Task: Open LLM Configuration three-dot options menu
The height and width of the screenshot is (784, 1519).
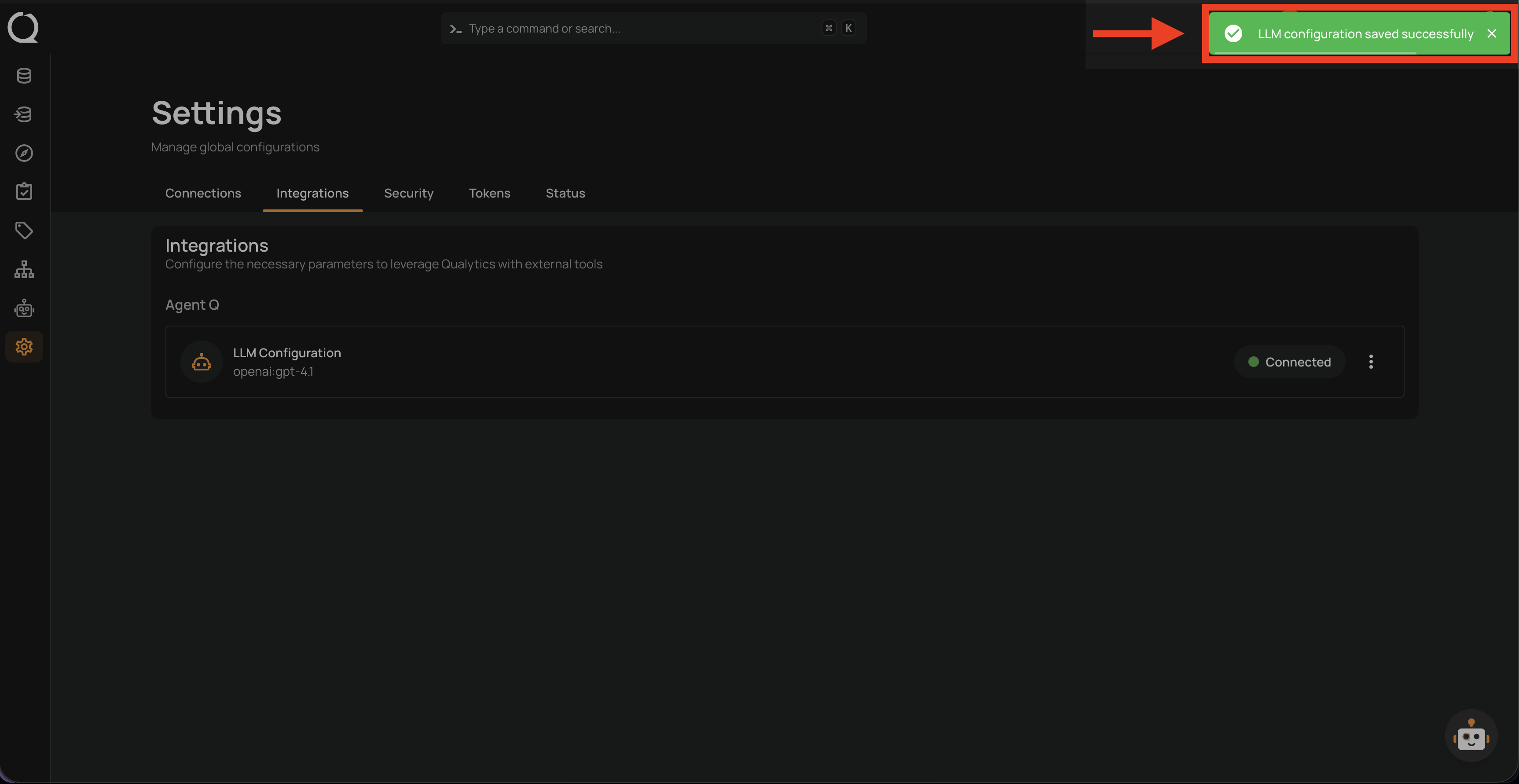Action: click(1371, 362)
